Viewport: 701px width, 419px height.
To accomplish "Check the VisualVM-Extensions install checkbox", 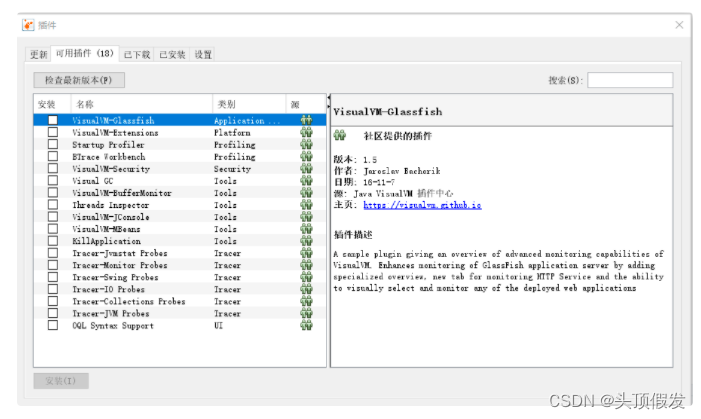I will coord(53,132).
